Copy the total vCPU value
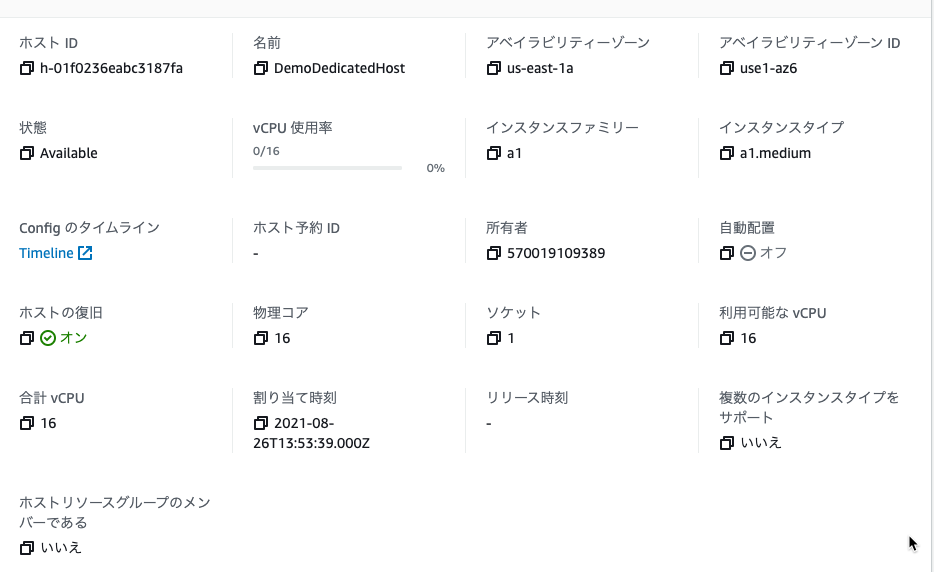The height and width of the screenshot is (572, 934). pyautogui.click(x=27, y=423)
